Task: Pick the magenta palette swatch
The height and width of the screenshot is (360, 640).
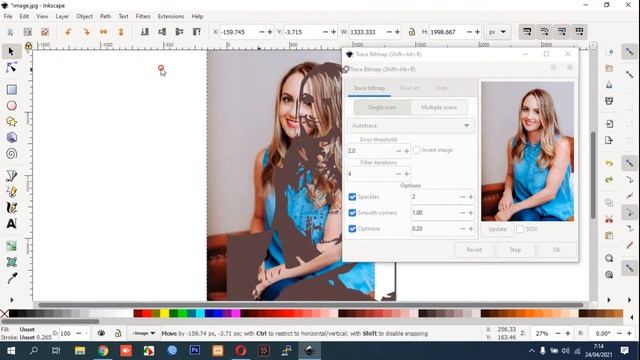Action: (x=236, y=313)
